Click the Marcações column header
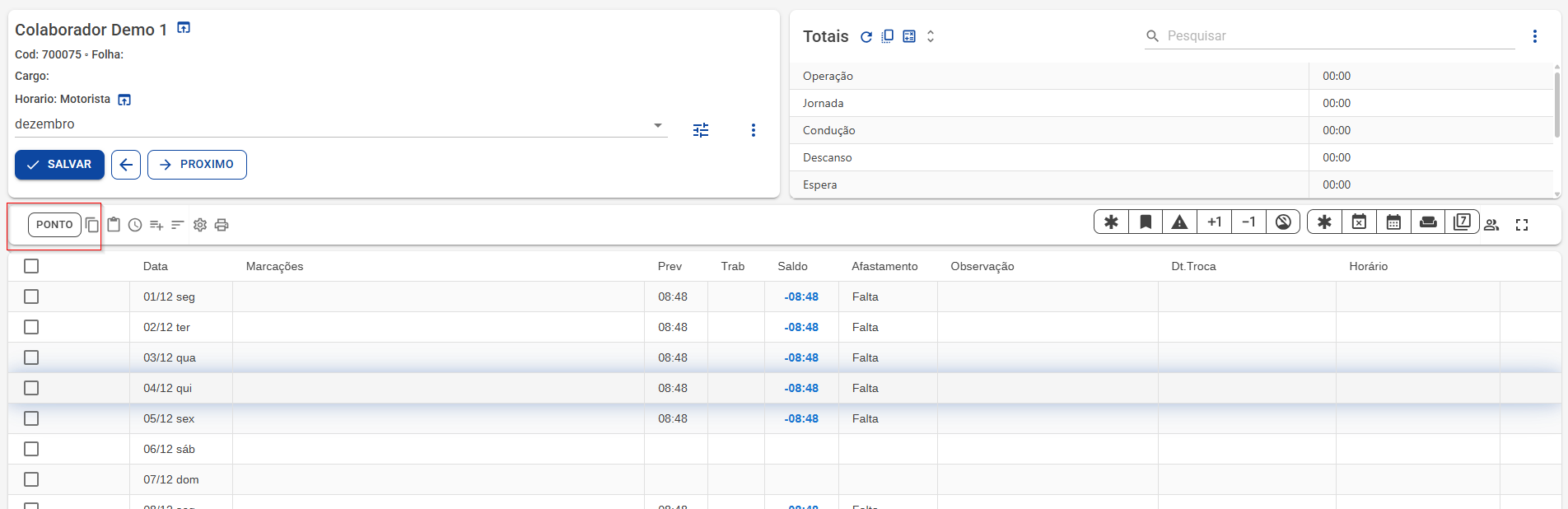The image size is (1568, 509). (x=274, y=266)
